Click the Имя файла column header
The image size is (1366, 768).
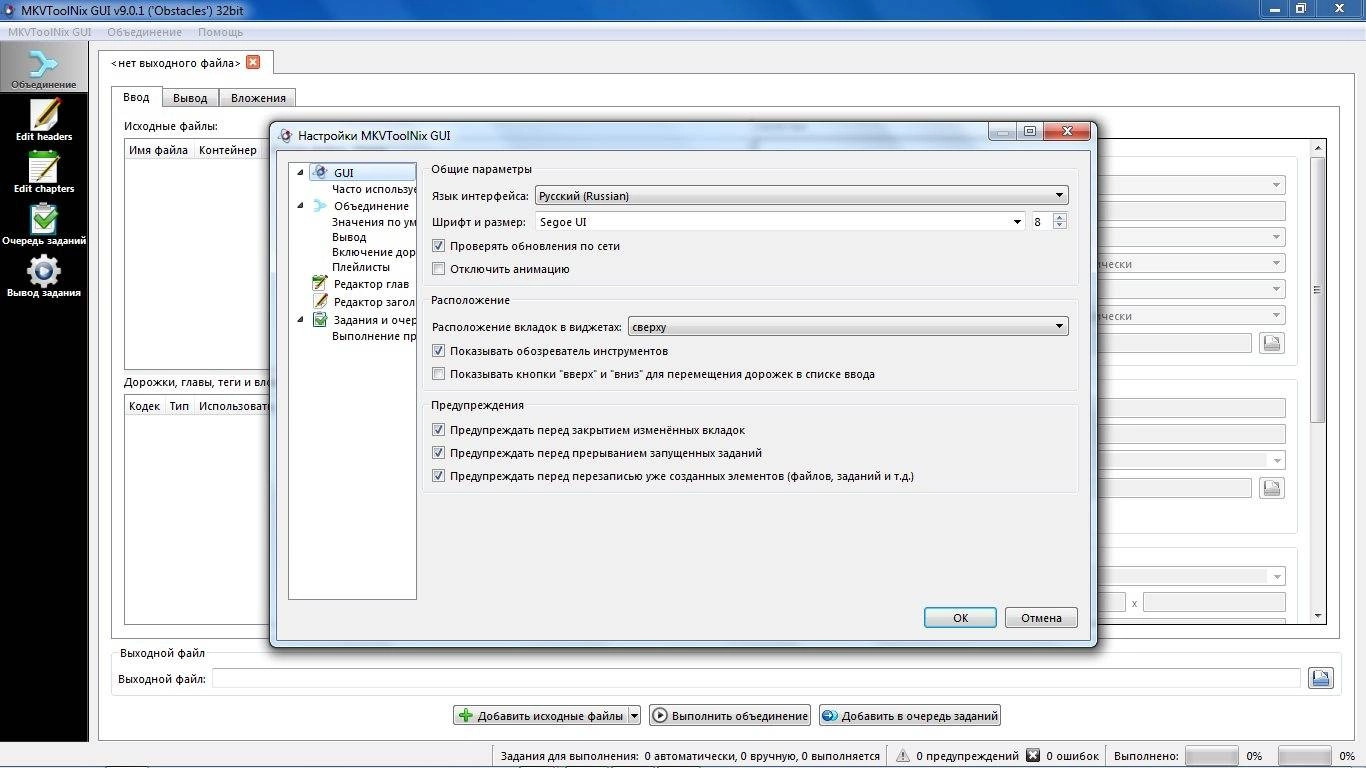point(159,150)
